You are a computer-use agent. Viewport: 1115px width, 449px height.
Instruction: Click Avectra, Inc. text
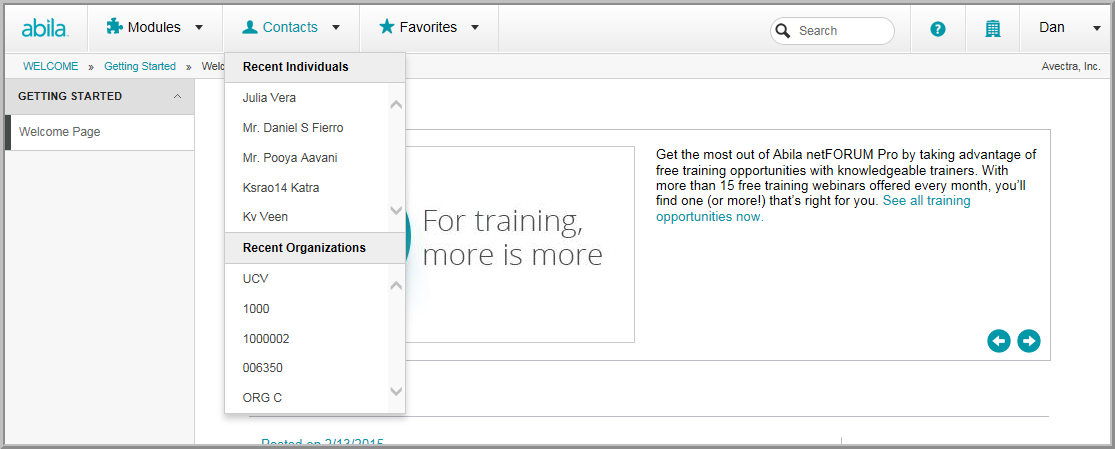[x=1071, y=66]
